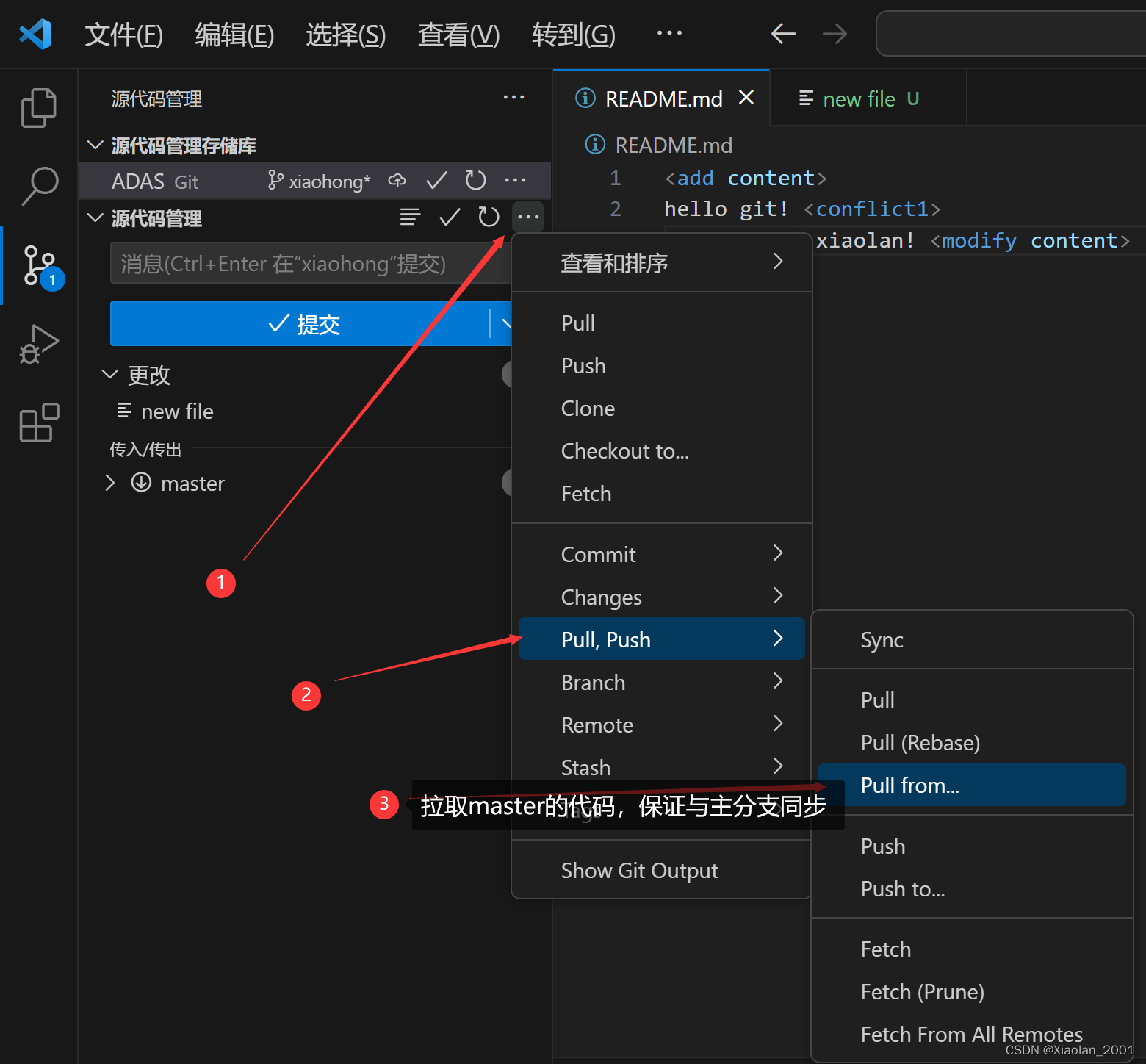Viewport: 1146px width, 1064px height.
Task: Switch to the README.md tab
Action: 661,98
